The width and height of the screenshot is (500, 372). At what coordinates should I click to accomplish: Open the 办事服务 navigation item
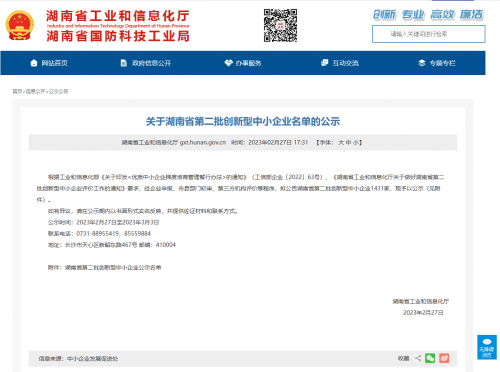click(248, 63)
